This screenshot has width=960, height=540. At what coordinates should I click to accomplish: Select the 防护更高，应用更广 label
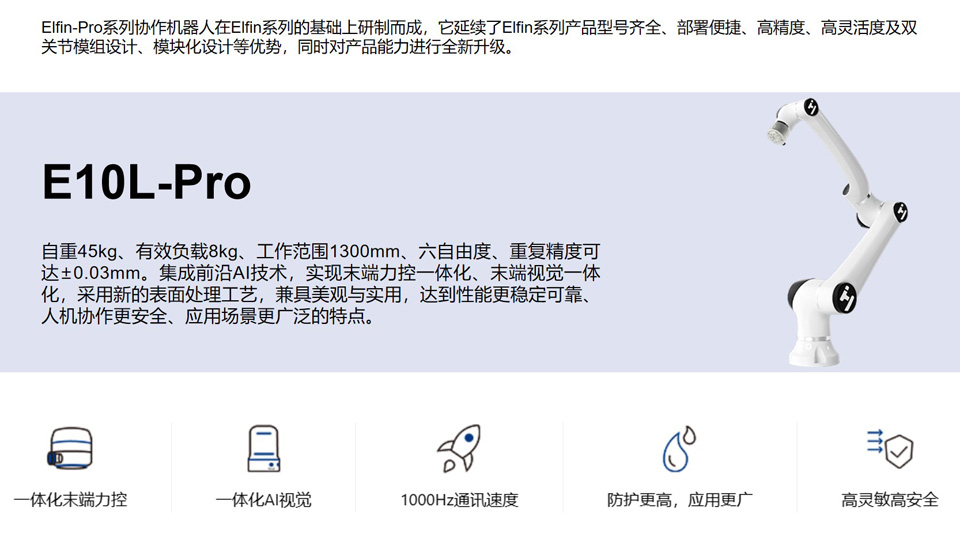click(x=679, y=499)
